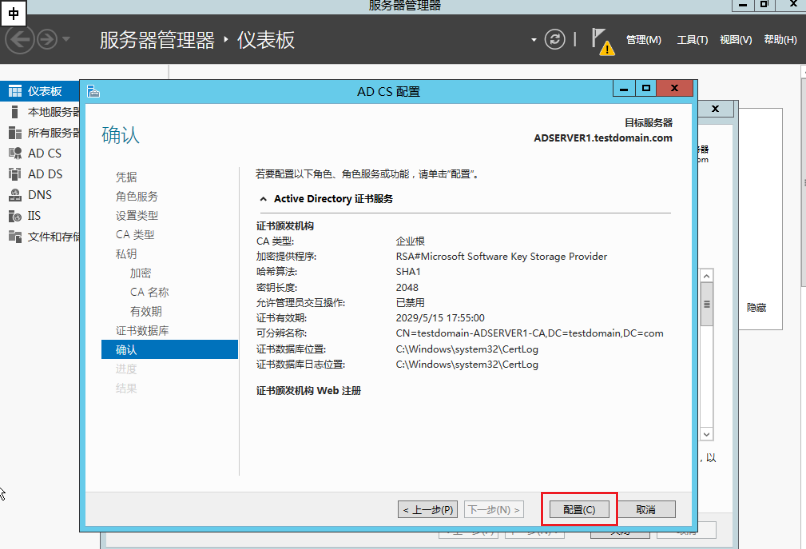Go to 加密 wizard step
Viewport: 806px width, 549px height.
coord(140,273)
